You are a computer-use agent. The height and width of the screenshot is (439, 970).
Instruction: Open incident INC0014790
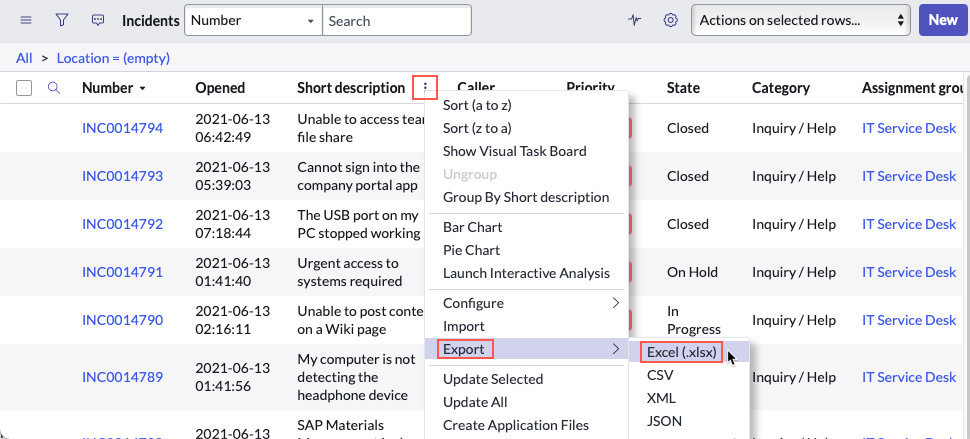tap(122, 320)
